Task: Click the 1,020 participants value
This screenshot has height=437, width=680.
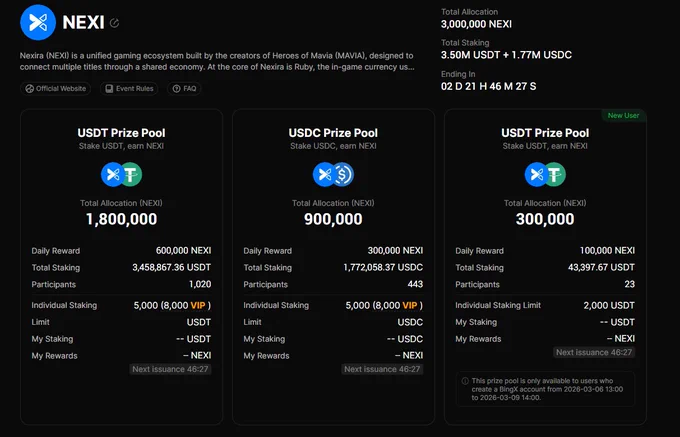Action: (x=200, y=284)
